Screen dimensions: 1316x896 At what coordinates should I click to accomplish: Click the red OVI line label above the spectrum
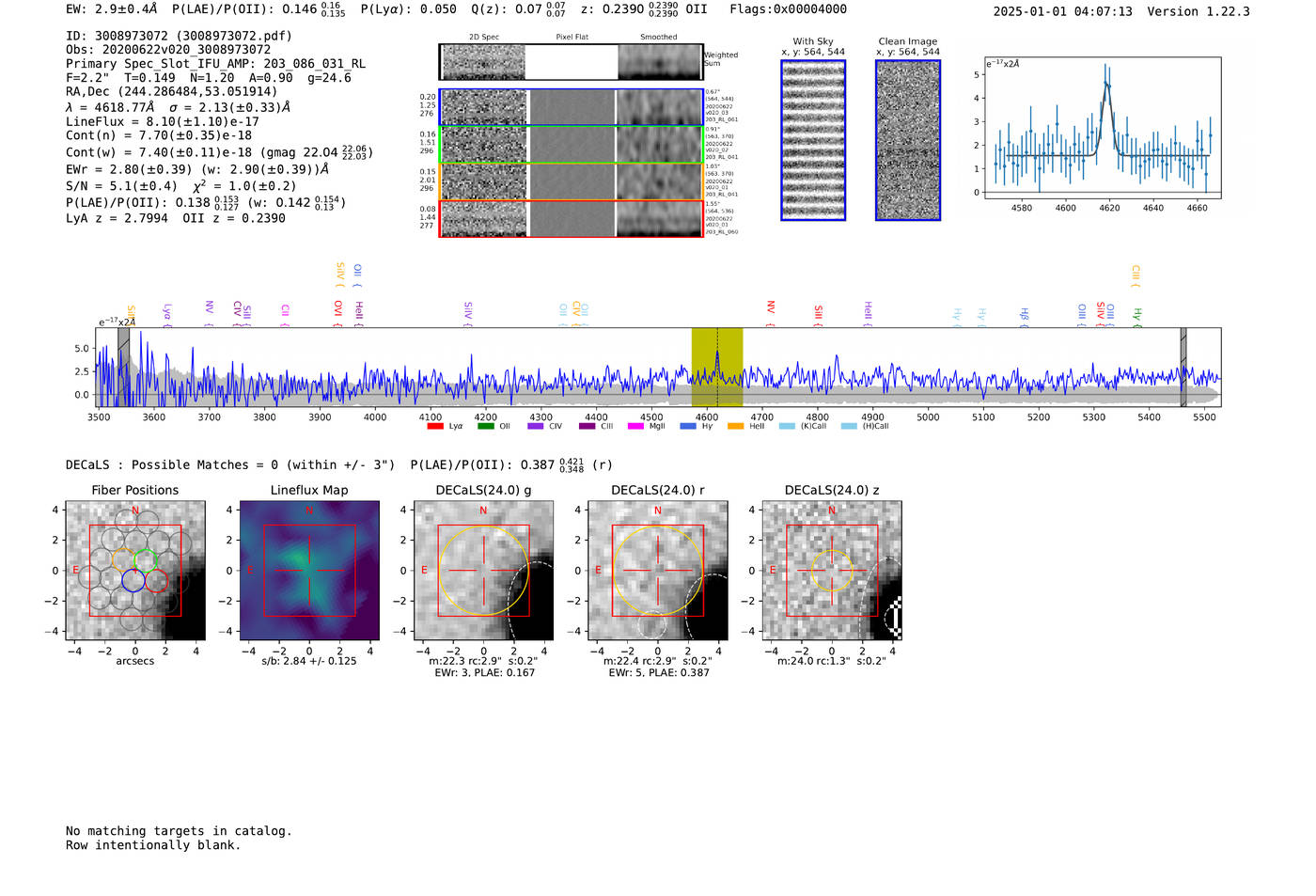point(337,312)
